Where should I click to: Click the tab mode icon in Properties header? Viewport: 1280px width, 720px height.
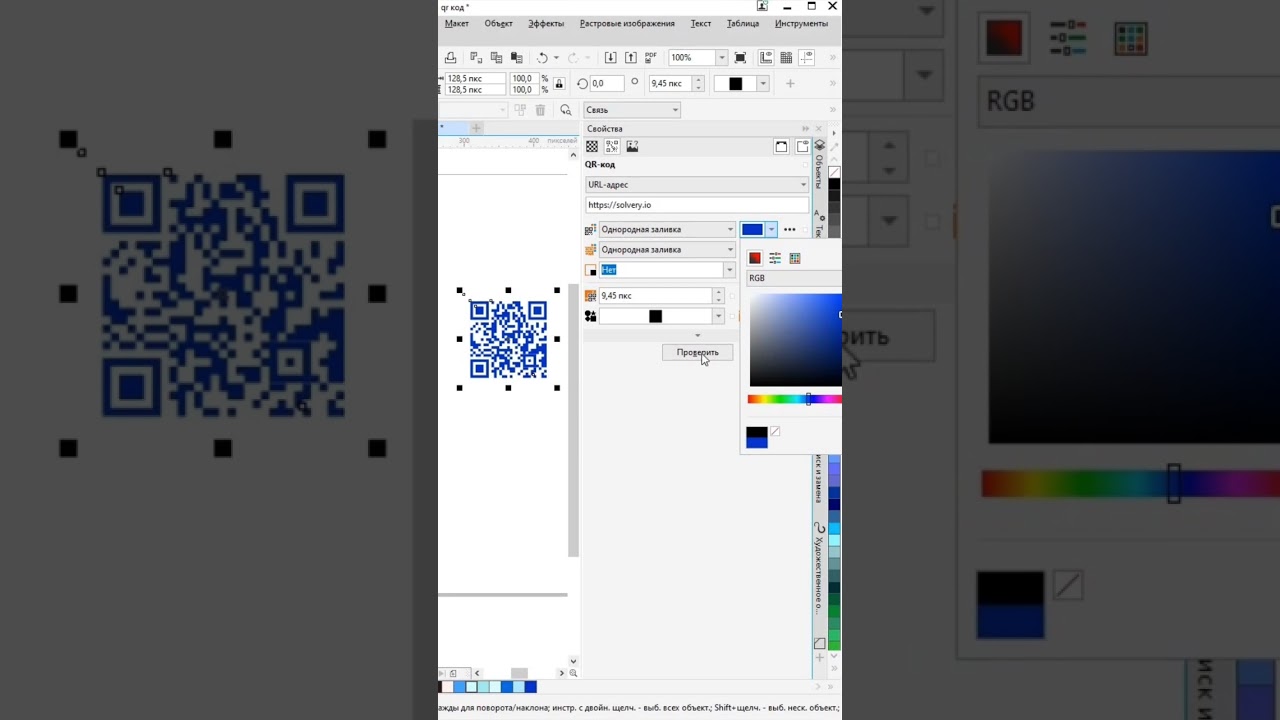point(802,146)
